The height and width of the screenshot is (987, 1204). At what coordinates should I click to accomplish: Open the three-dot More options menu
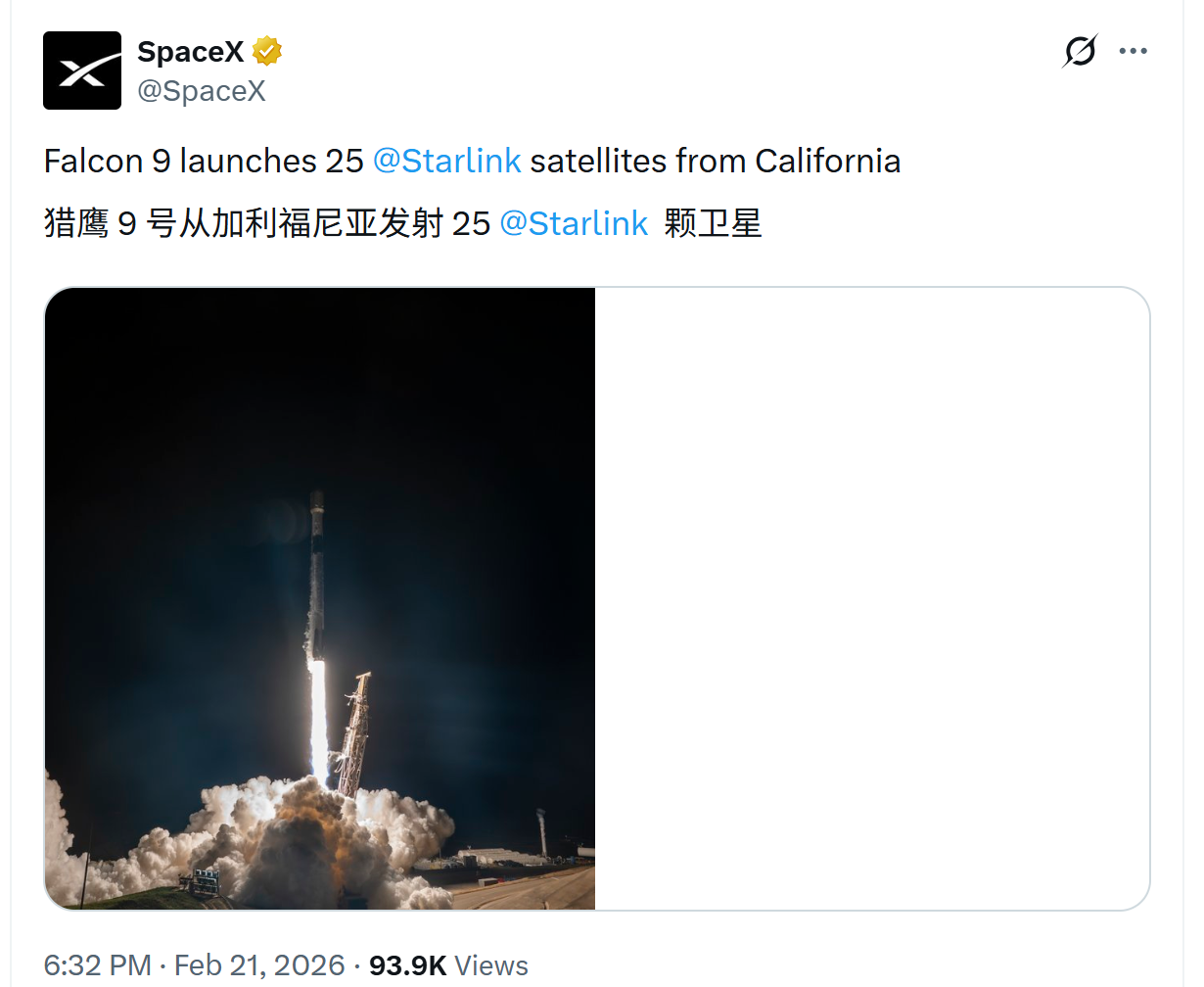point(1133,51)
